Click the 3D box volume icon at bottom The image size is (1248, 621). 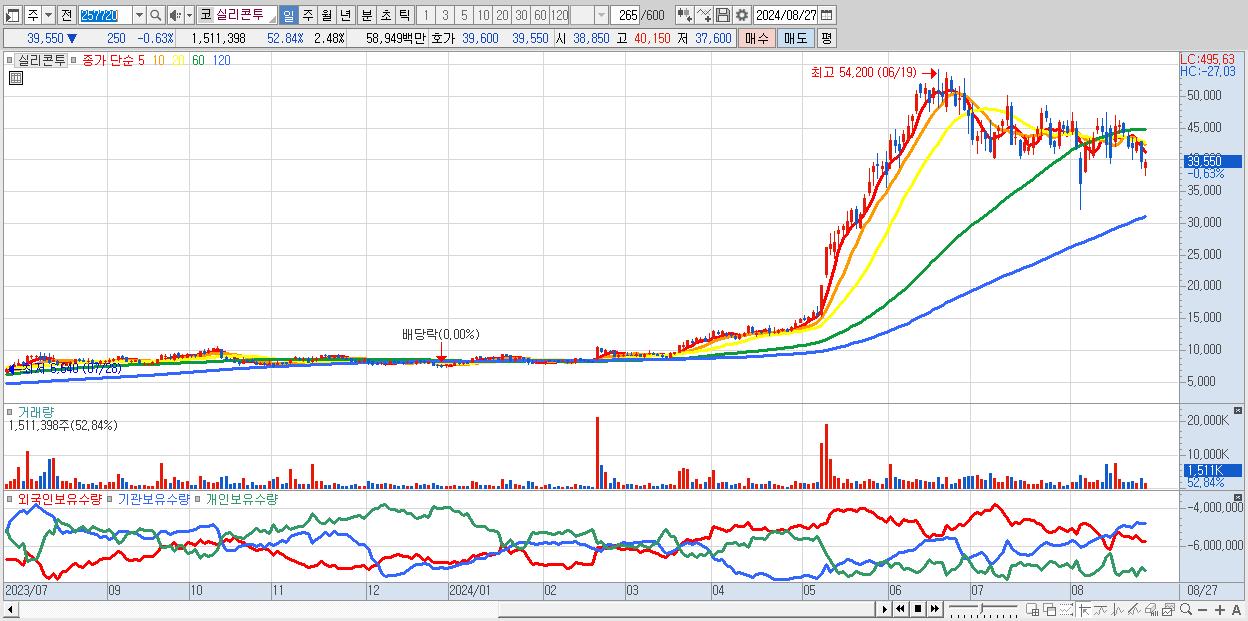click(1151, 609)
